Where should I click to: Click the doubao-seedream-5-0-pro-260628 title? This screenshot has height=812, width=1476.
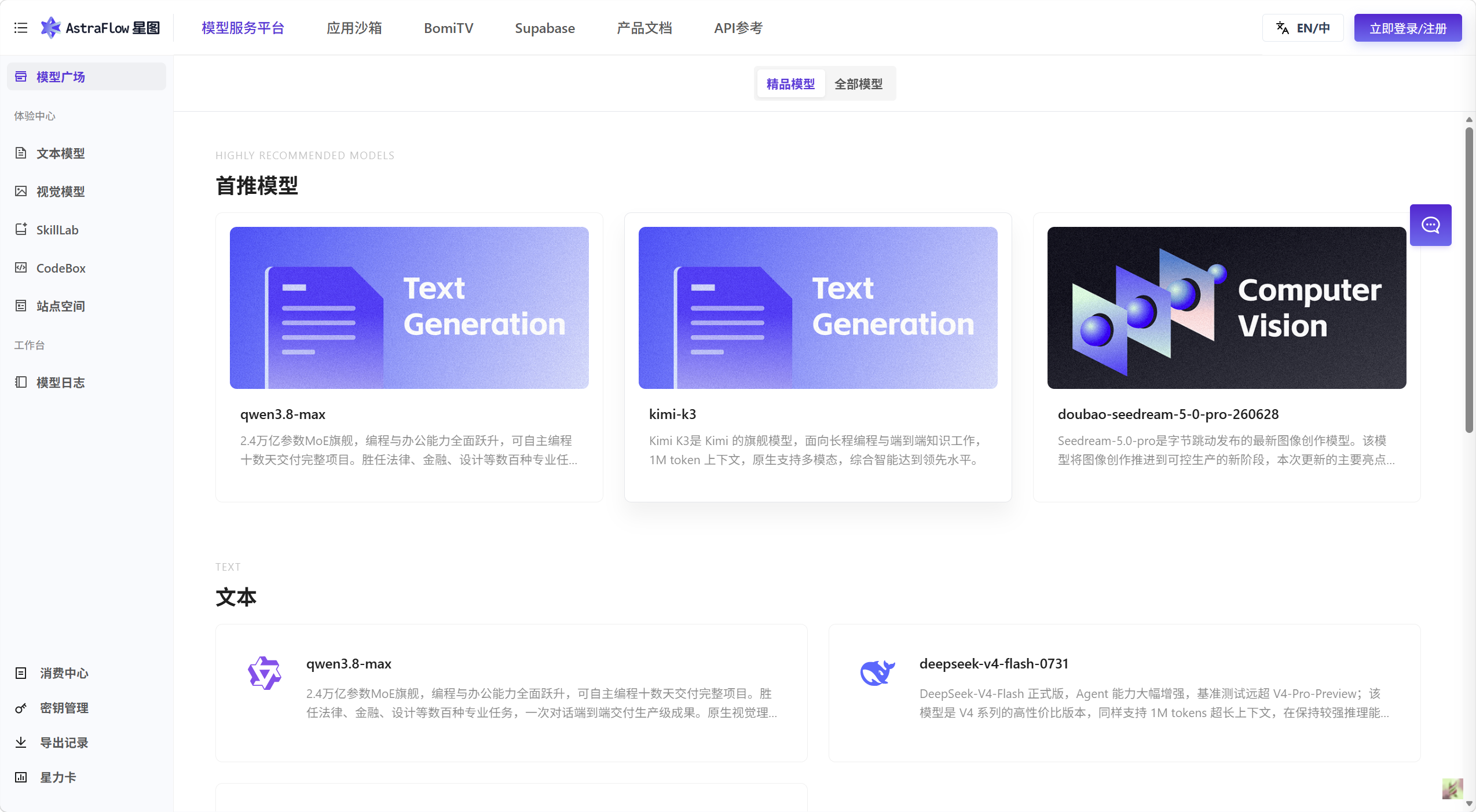[1168, 414]
